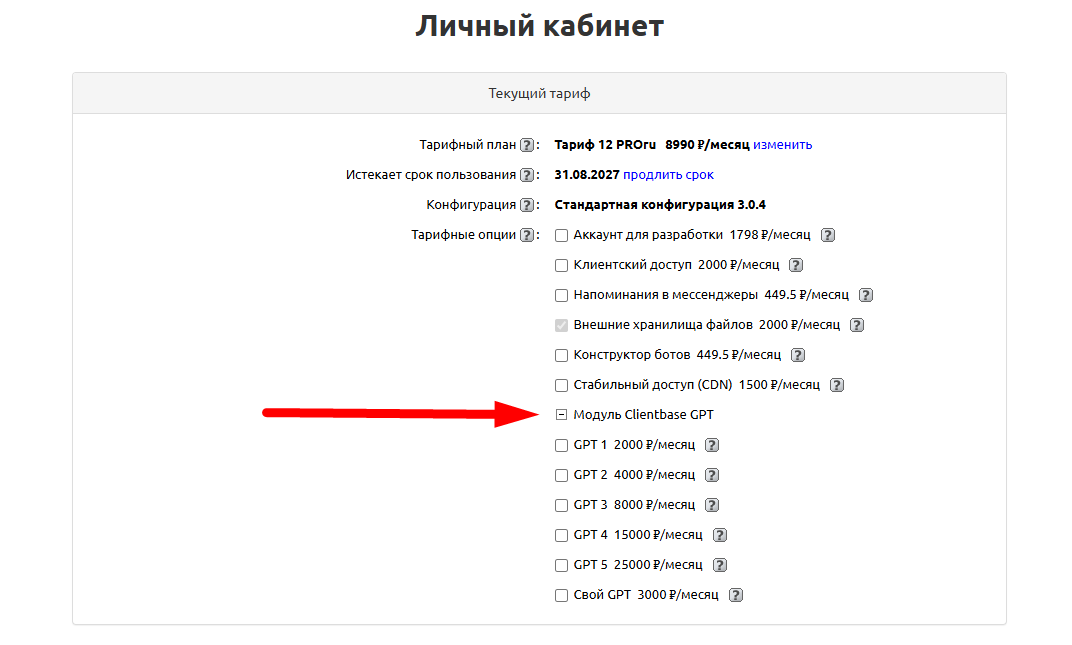Click help icon for Свой GPT option
Image resolution: width=1072 pixels, height=645 pixels.
(x=736, y=596)
